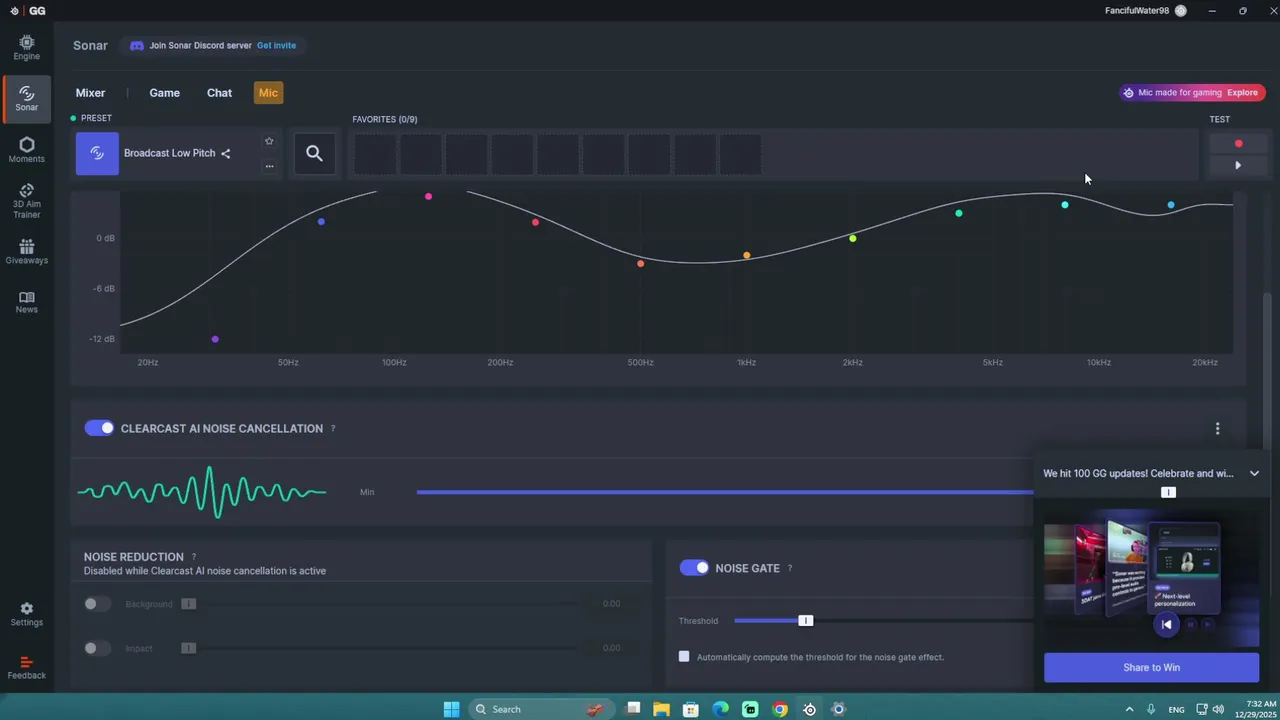Switch to the Mixer tab

[x=90, y=93]
